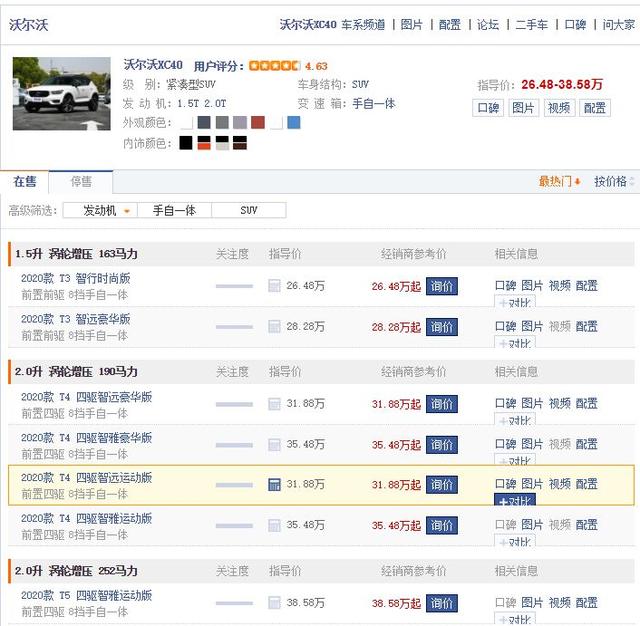Open 配置 in the top navigation

tap(450, 25)
